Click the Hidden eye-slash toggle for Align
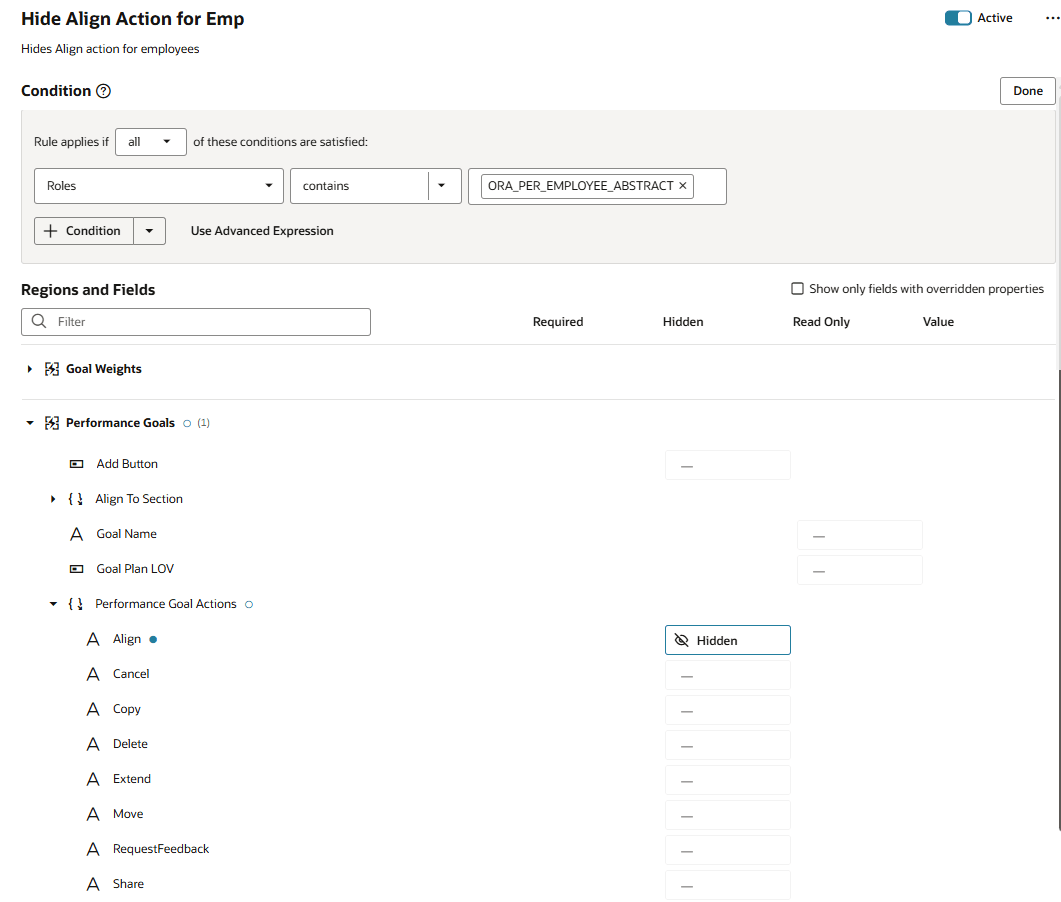Screen dimensions: 1061x902 tap(728, 639)
